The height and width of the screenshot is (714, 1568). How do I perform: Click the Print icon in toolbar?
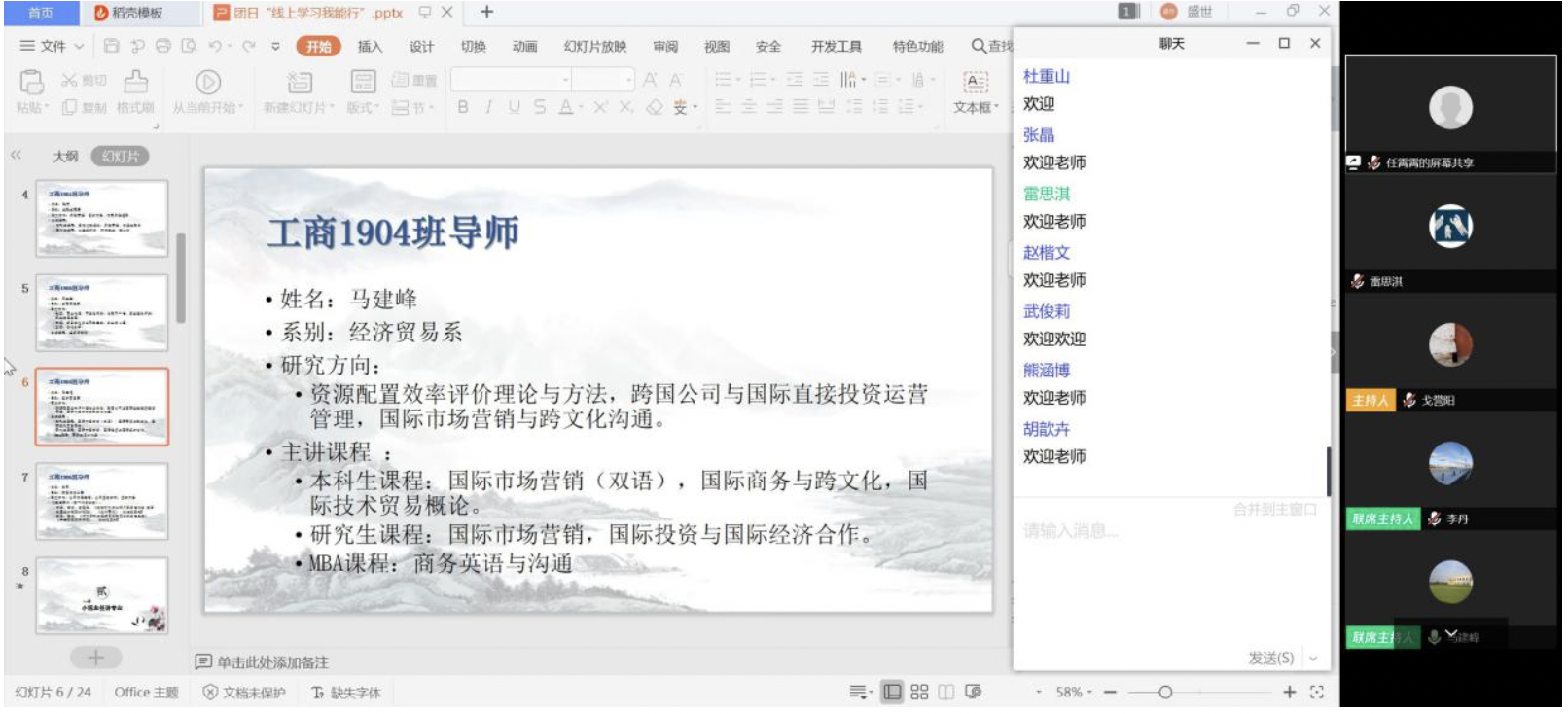(x=162, y=46)
